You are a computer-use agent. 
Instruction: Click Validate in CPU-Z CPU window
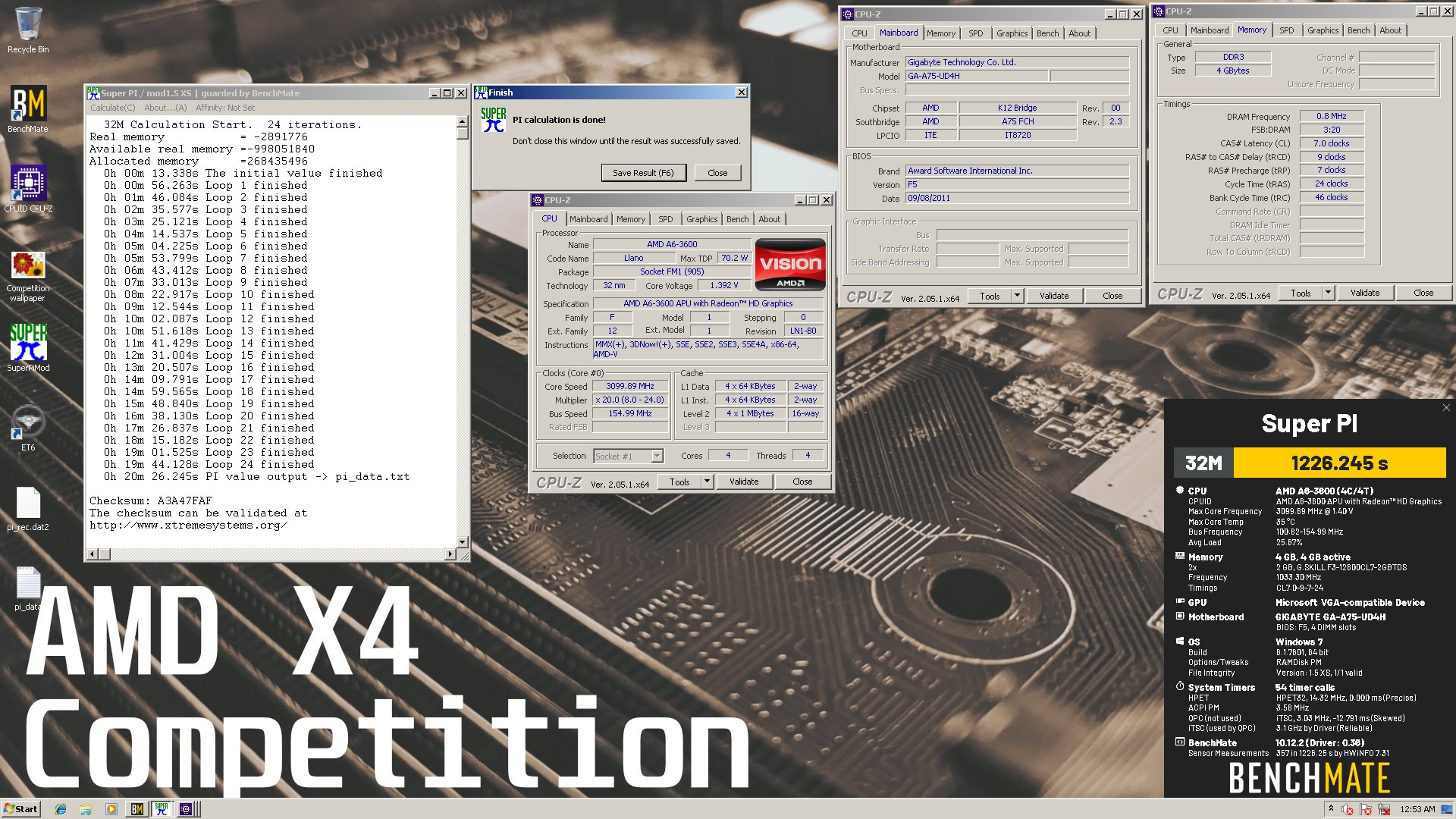[744, 482]
